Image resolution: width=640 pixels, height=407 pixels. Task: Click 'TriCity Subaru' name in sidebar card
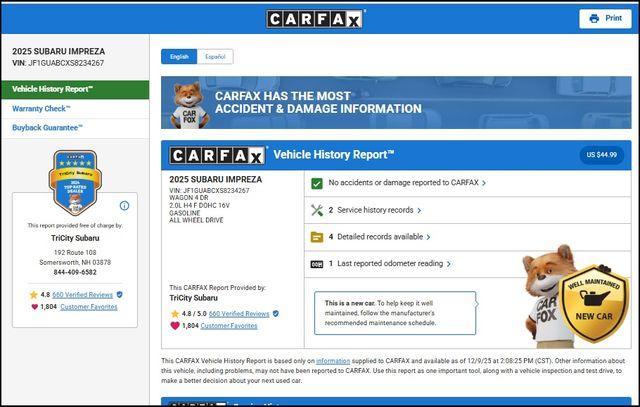75,238
